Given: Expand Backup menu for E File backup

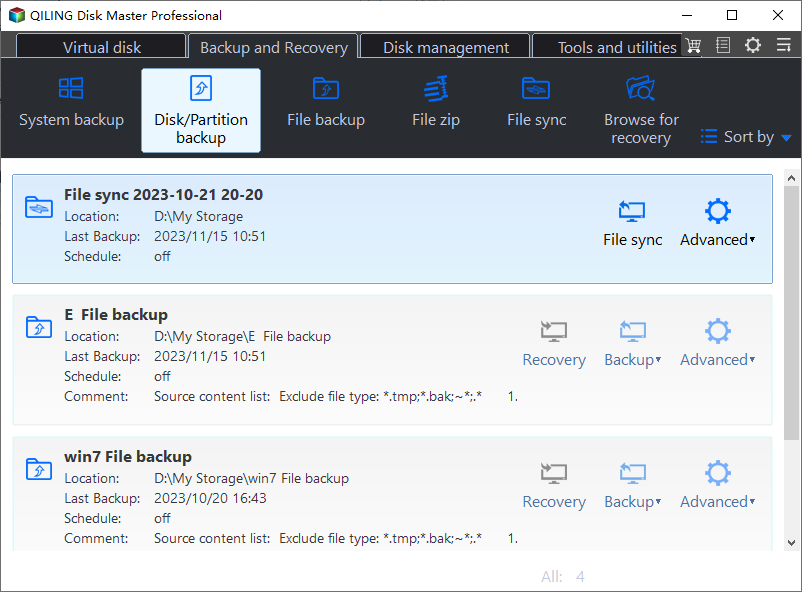Looking at the screenshot, I should coord(633,343).
